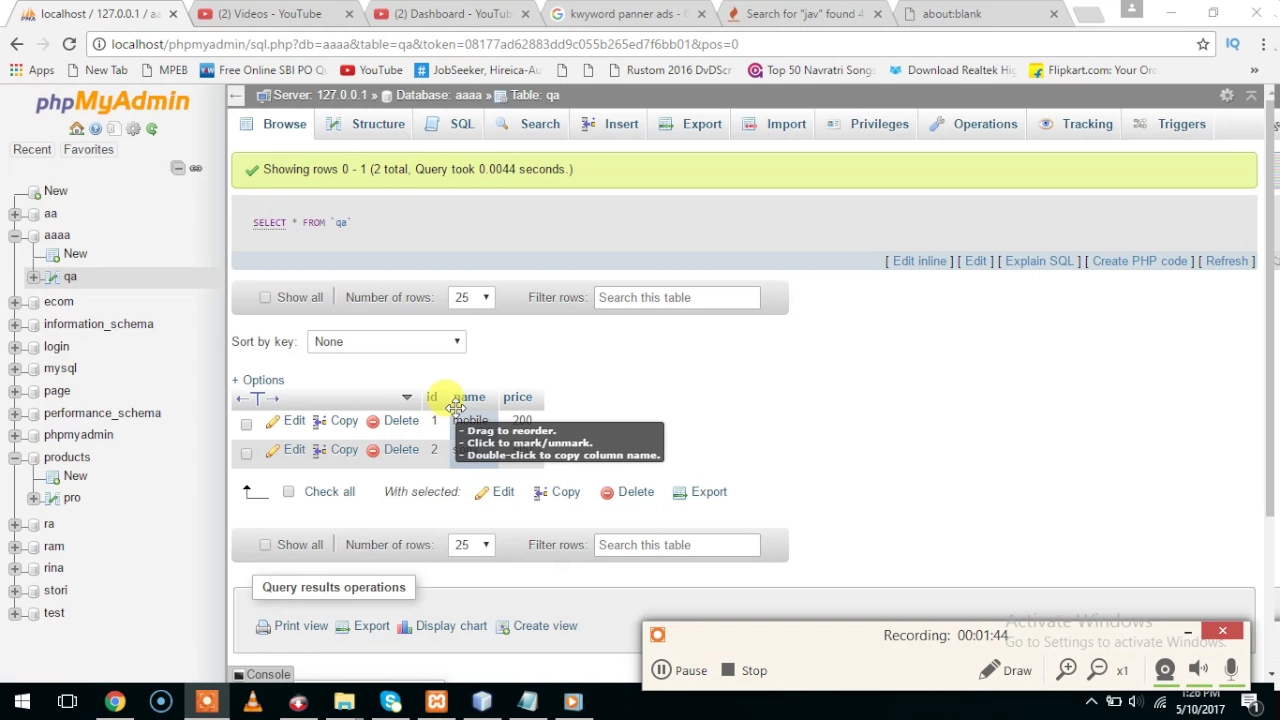Zoom in with recorder magnifier plus
Viewport: 1280px width, 720px height.
[1067, 670]
